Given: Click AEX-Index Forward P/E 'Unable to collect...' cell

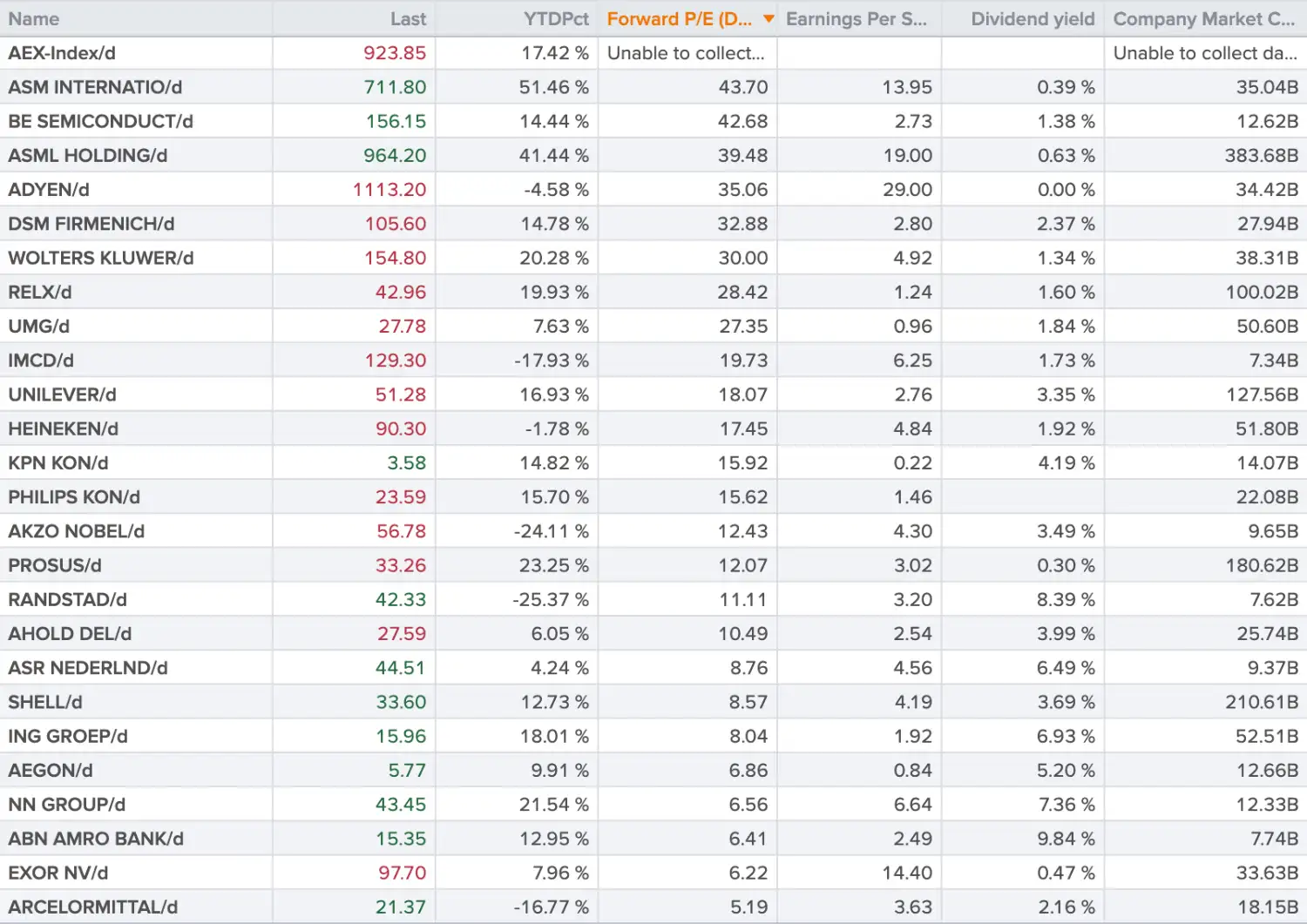Looking at the screenshot, I should 686,53.
